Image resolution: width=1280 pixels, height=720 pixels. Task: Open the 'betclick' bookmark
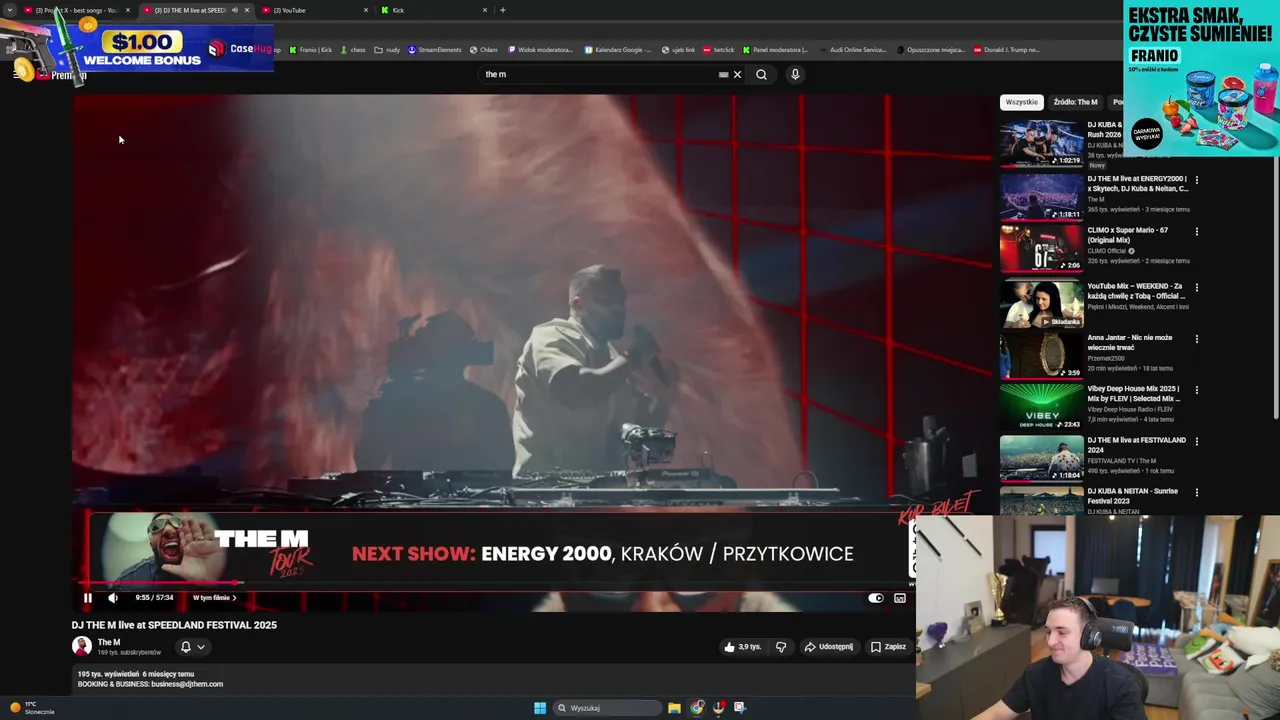719,50
